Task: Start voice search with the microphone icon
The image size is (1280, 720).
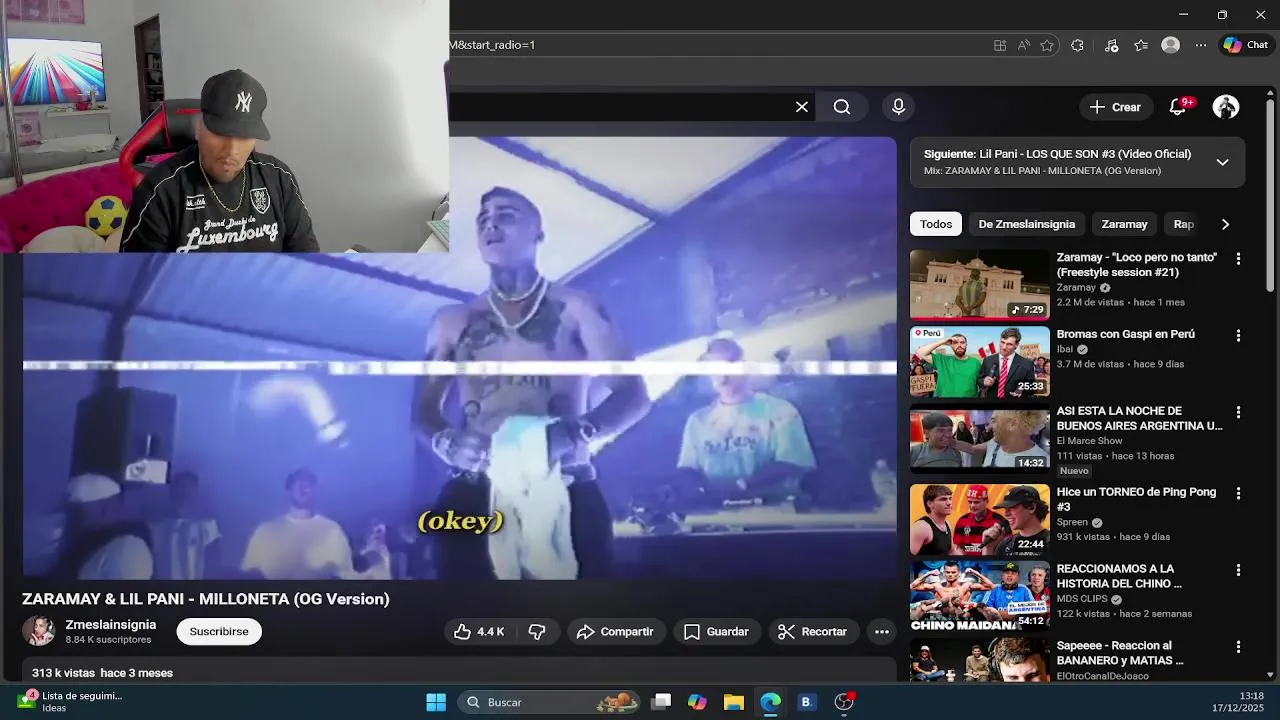Action: 898,107
